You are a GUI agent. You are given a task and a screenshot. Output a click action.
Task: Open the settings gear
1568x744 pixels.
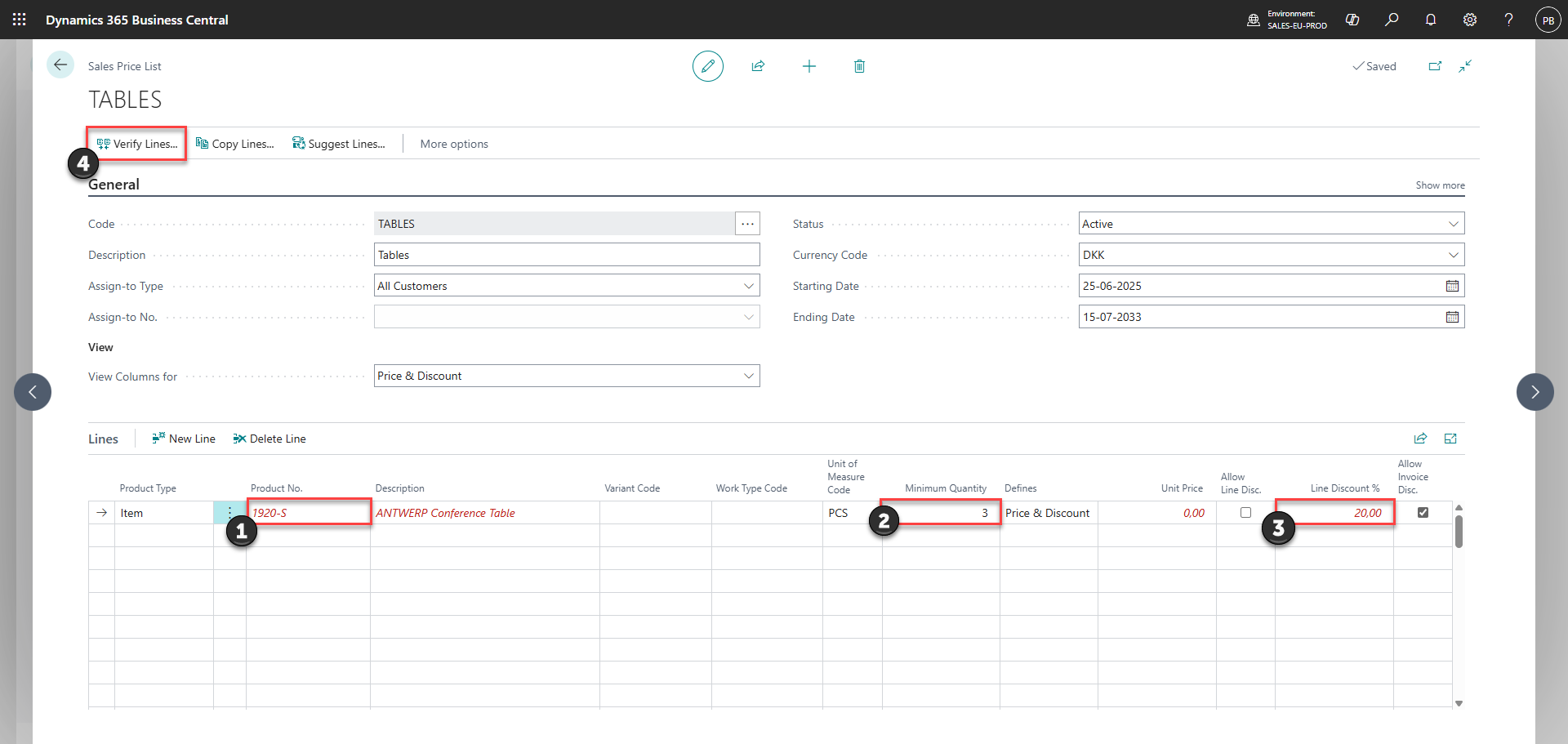click(x=1470, y=20)
